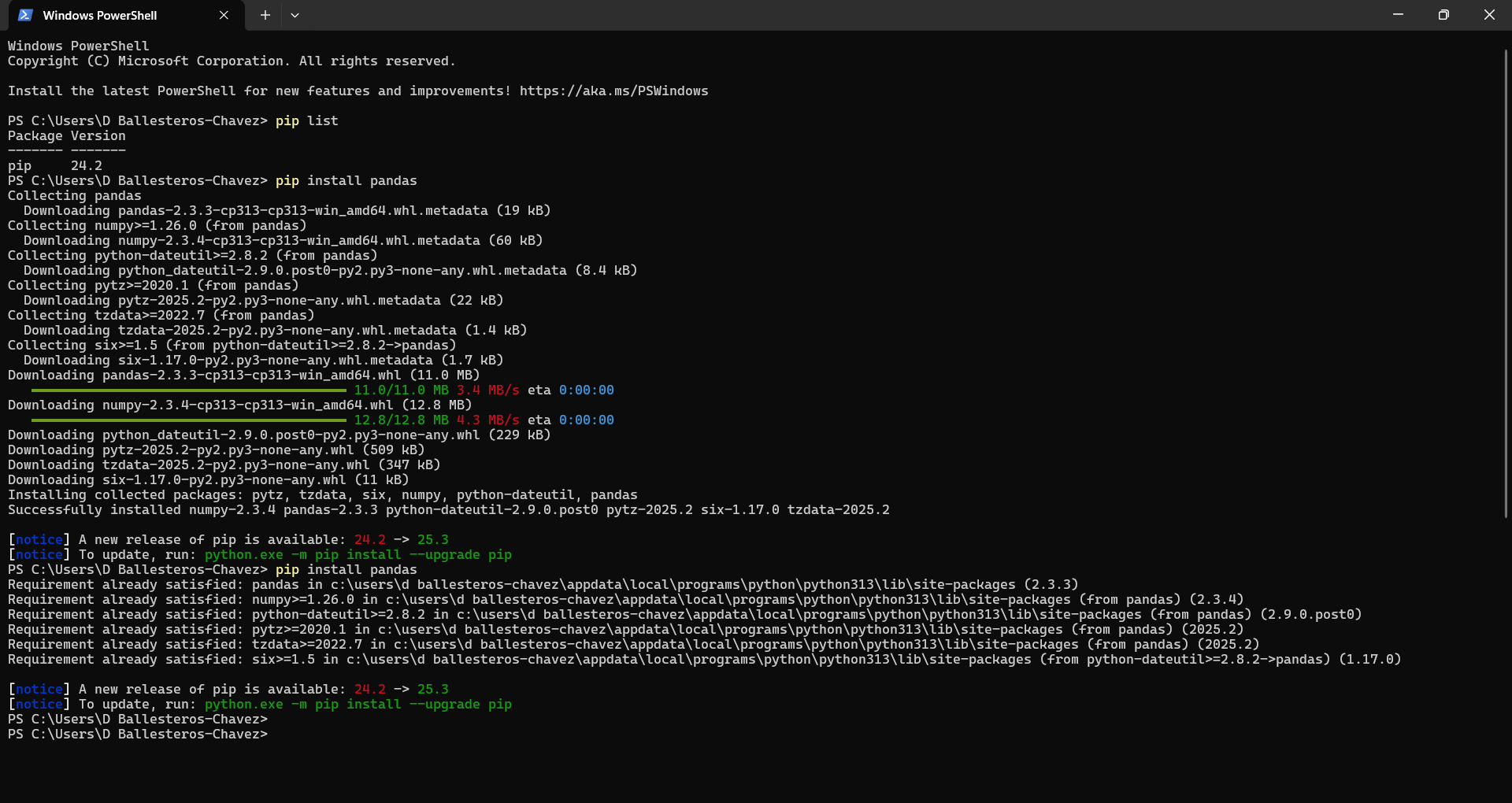Open the terminal tab selector chevron
The width and height of the screenshot is (1512, 803).
point(295,15)
